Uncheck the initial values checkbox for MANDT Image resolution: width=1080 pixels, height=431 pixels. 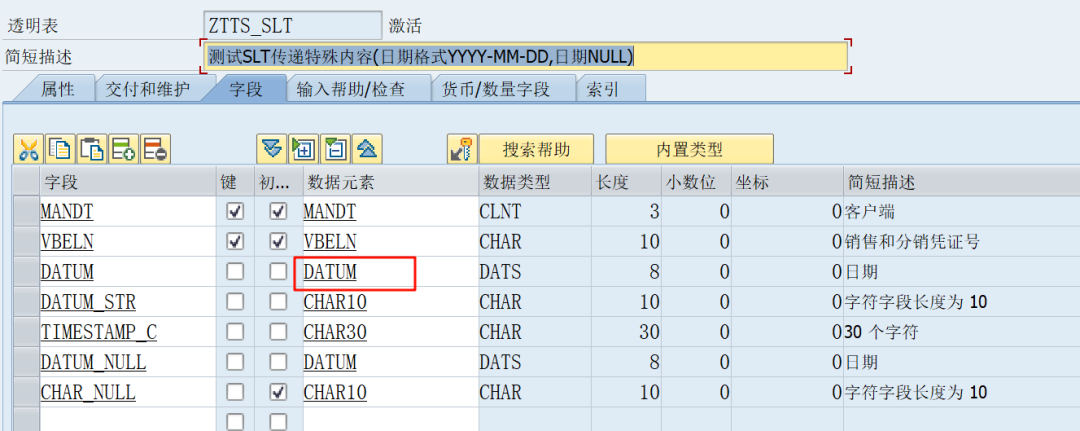tap(278, 211)
